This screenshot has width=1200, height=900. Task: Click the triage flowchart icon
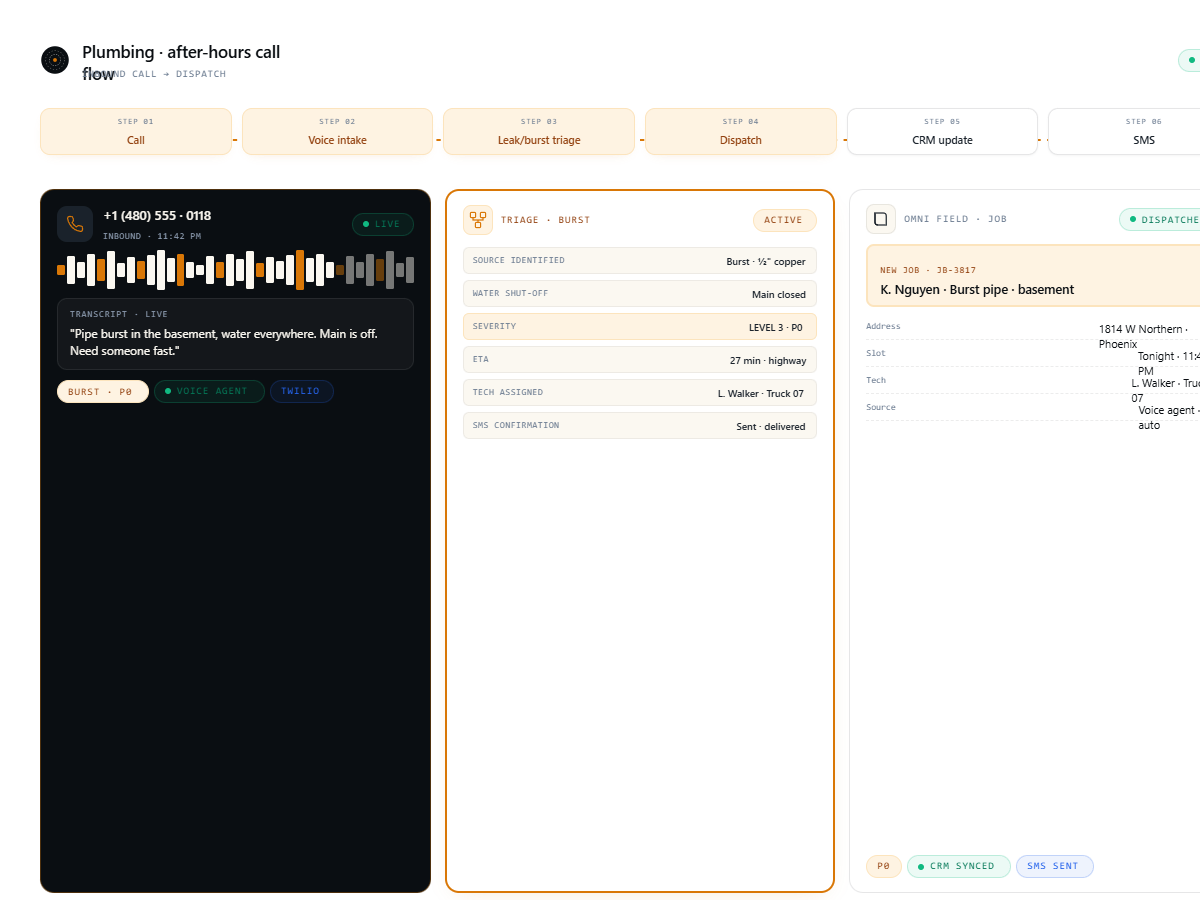point(478,220)
